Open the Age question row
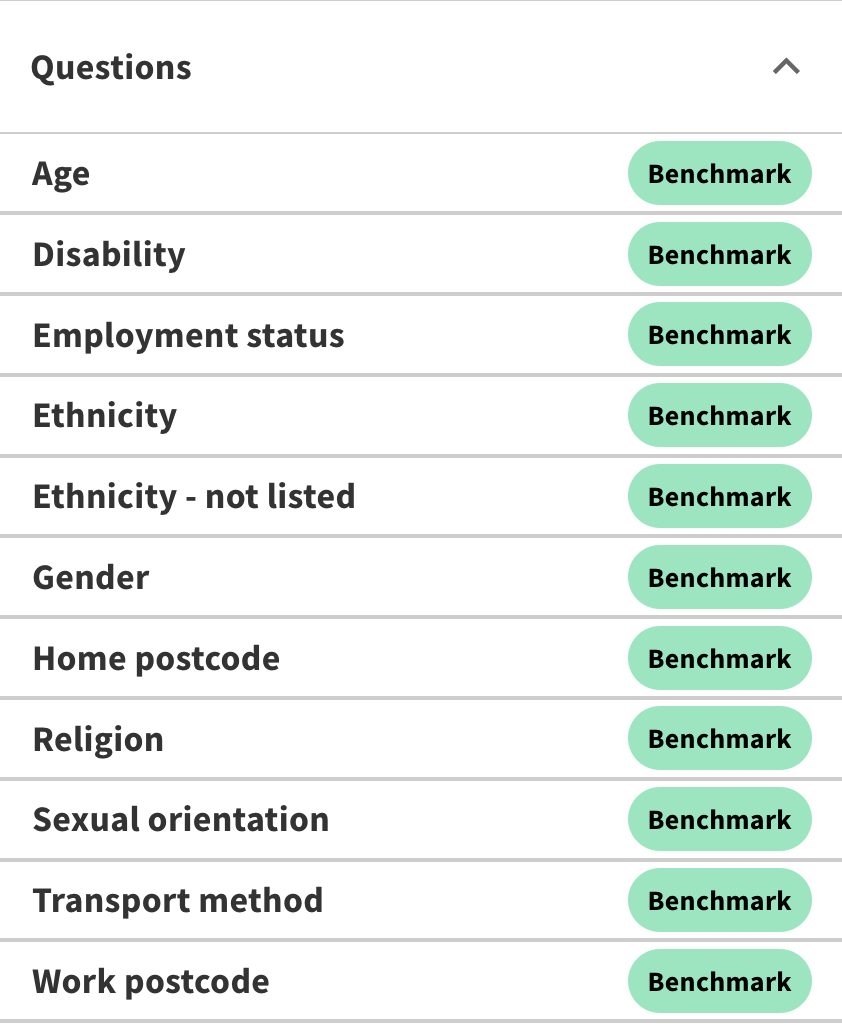The height and width of the screenshot is (1030, 842). [61, 174]
